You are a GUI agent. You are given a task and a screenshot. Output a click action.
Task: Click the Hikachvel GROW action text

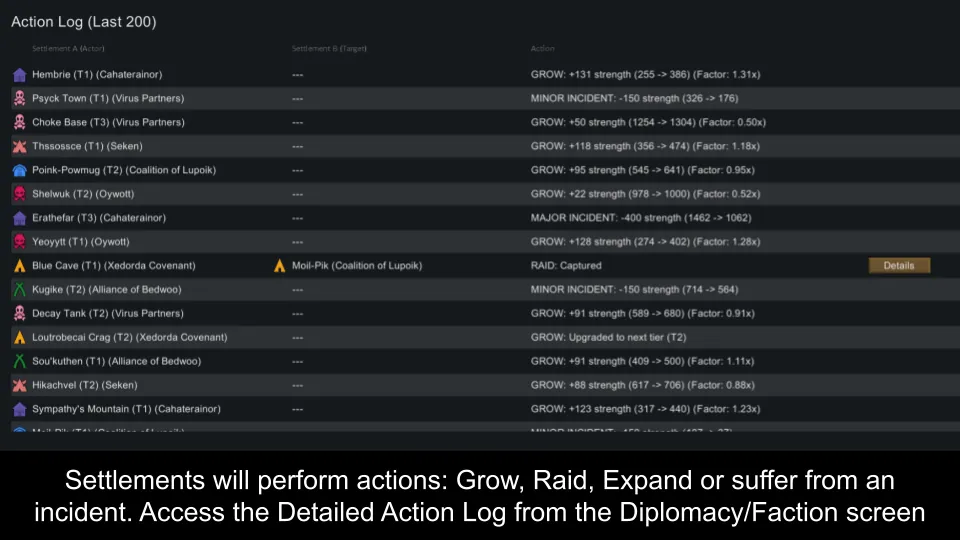point(644,385)
